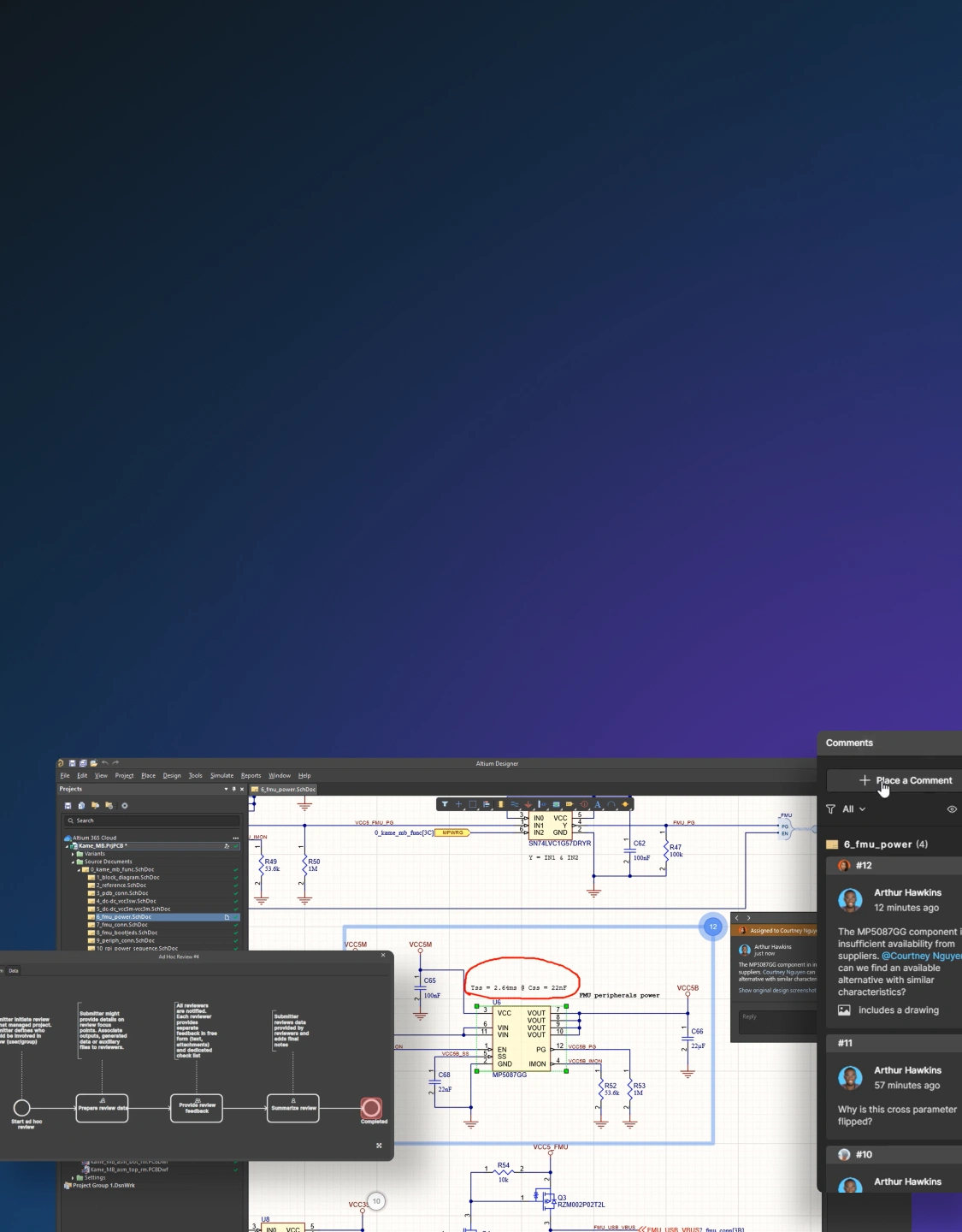This screenshot has height=1232, width=962.
Task: Click the save icon in Projects panel toolbar
Action: point(68,806)
